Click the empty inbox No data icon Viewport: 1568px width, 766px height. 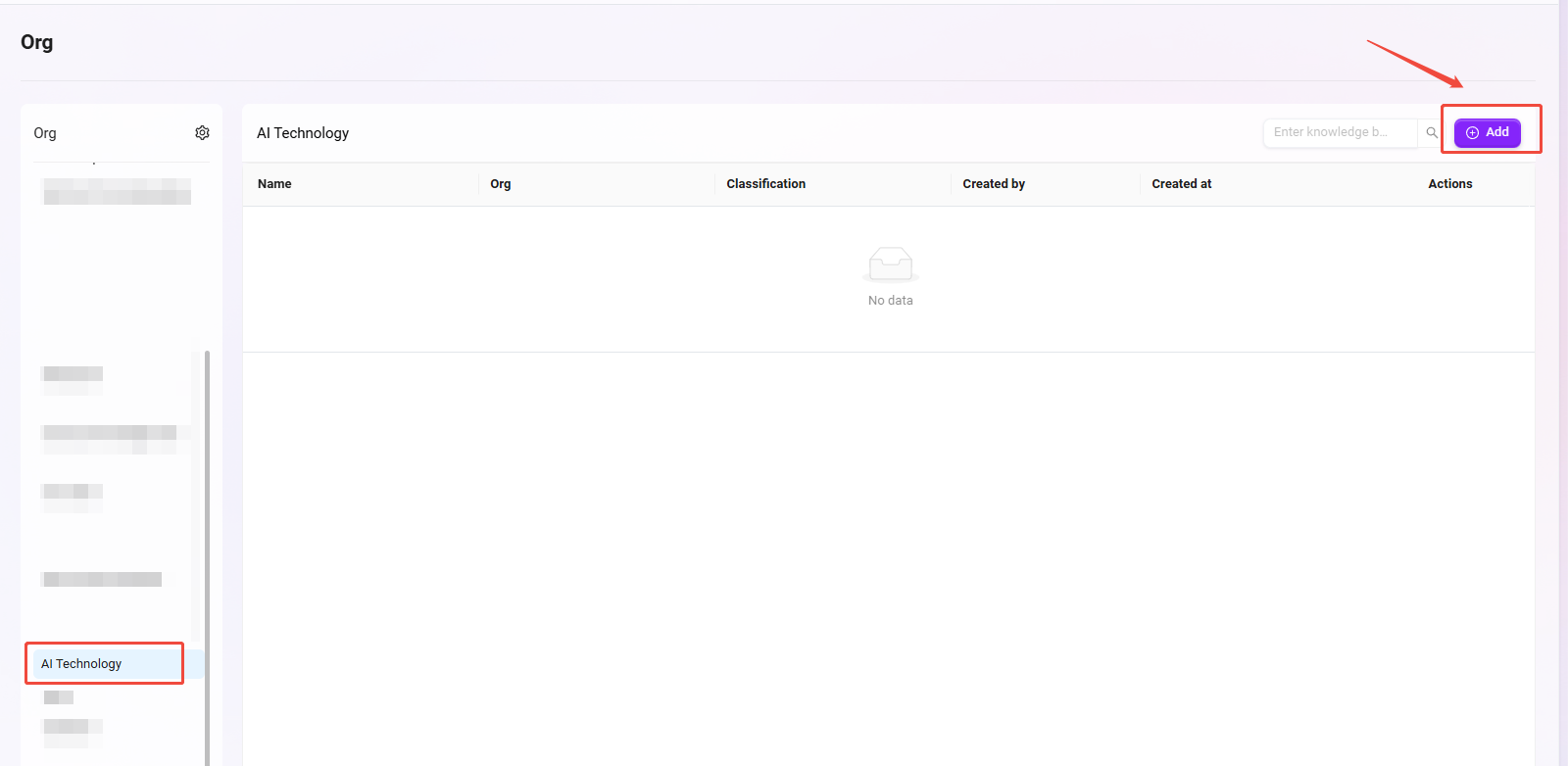pyautogui.click(x=890, y=264)
